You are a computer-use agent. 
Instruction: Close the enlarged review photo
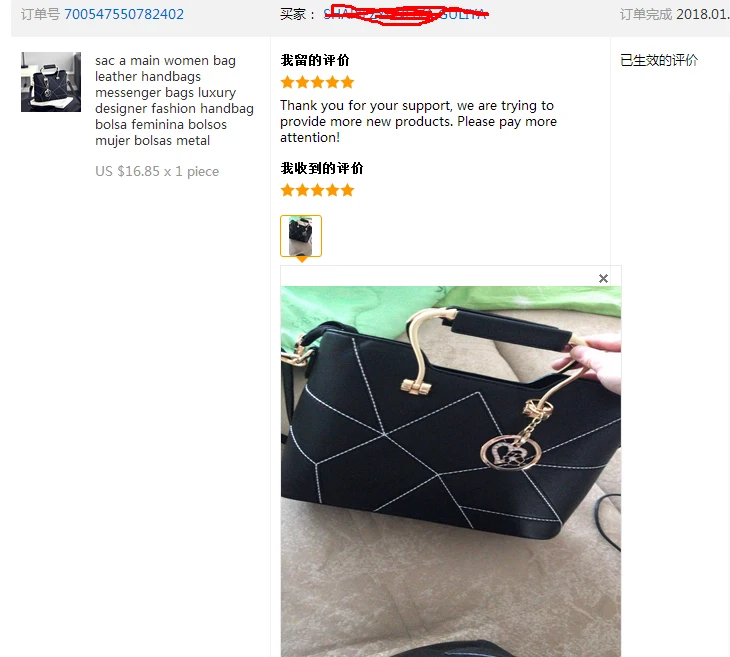[603, 278]
